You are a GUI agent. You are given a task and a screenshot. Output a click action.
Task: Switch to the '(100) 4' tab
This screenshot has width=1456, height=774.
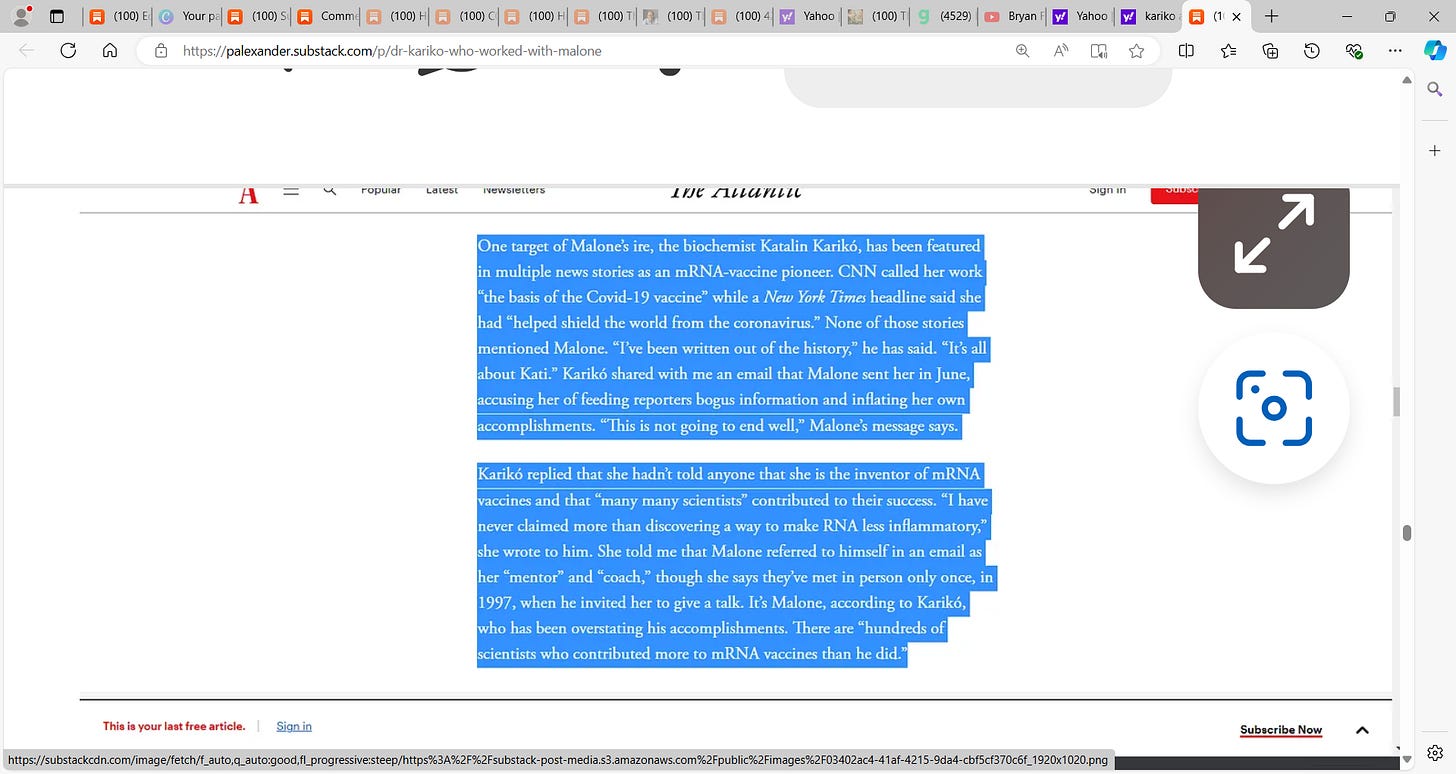(x=740, y=16)
